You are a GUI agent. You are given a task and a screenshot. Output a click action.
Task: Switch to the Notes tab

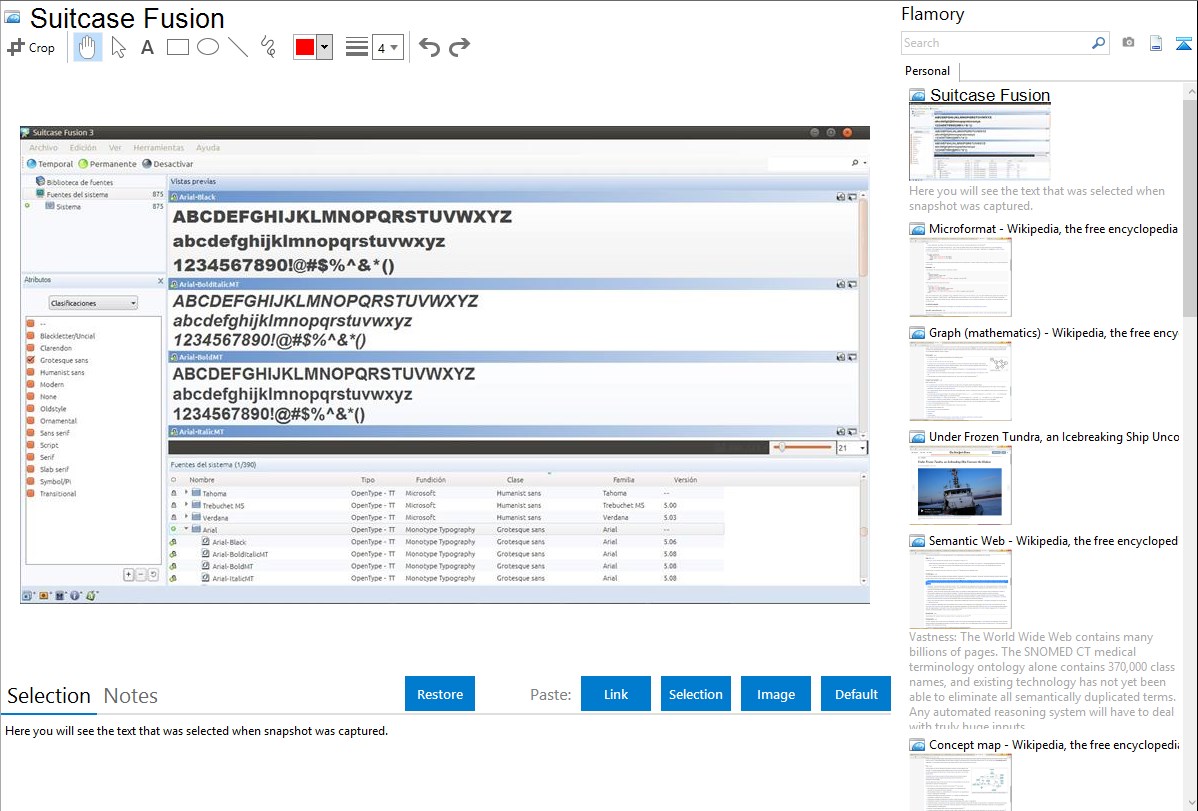[x=131, y=696]
